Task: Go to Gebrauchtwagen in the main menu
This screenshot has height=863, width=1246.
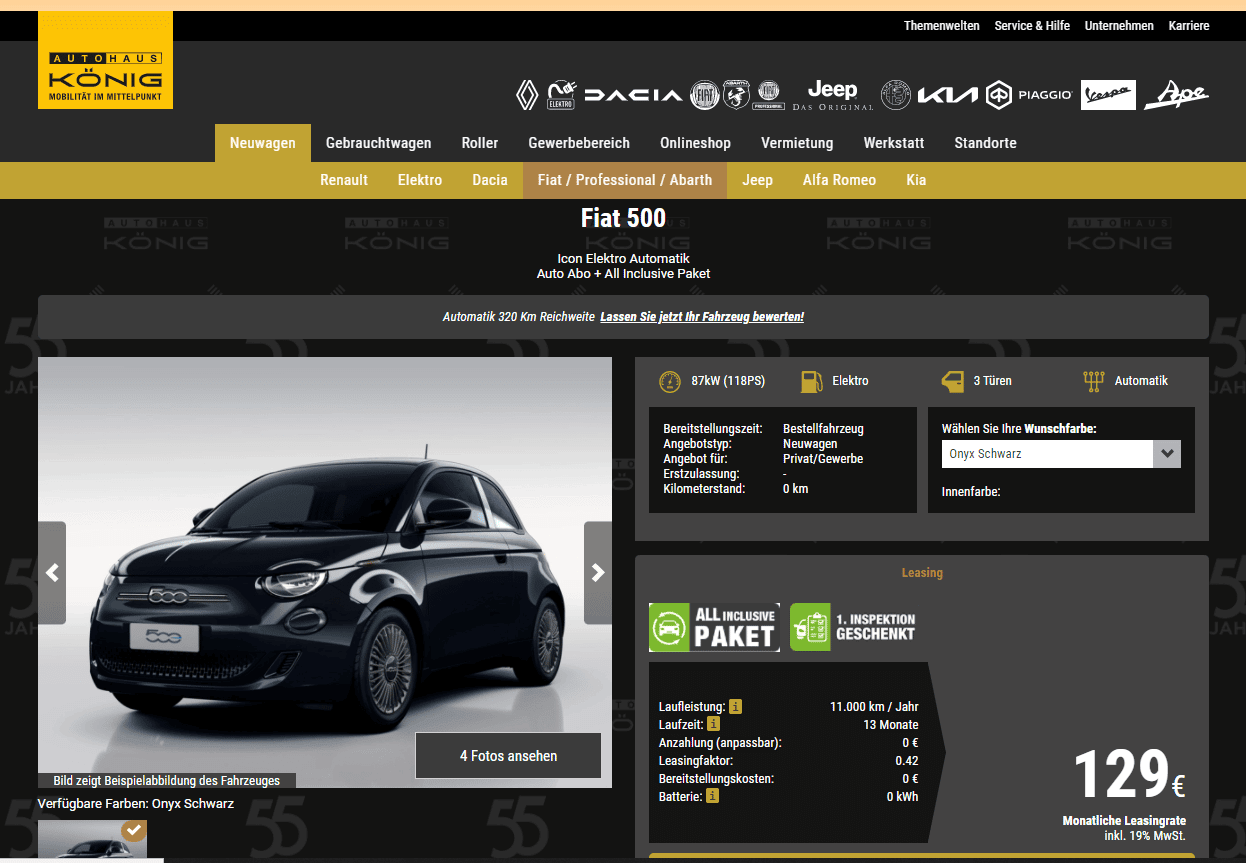Action: 379,143
